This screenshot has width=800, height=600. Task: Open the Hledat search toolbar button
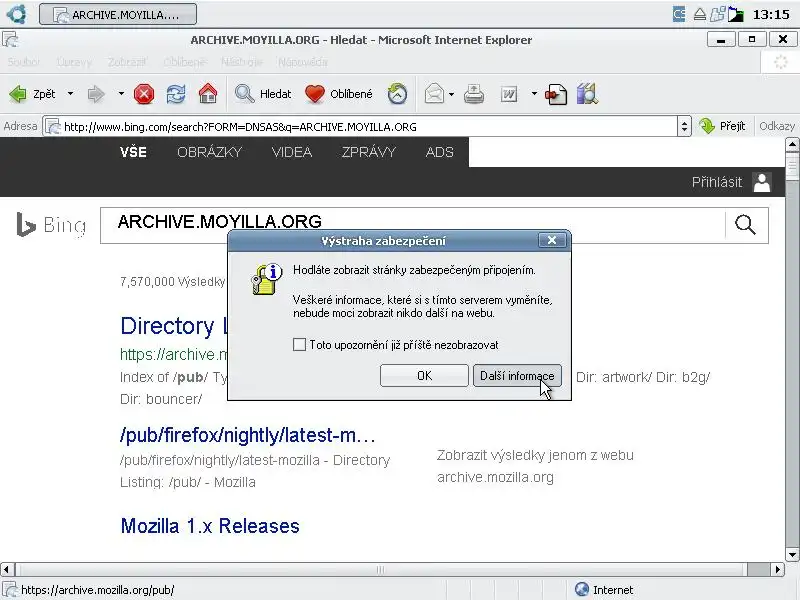(263, 94)
